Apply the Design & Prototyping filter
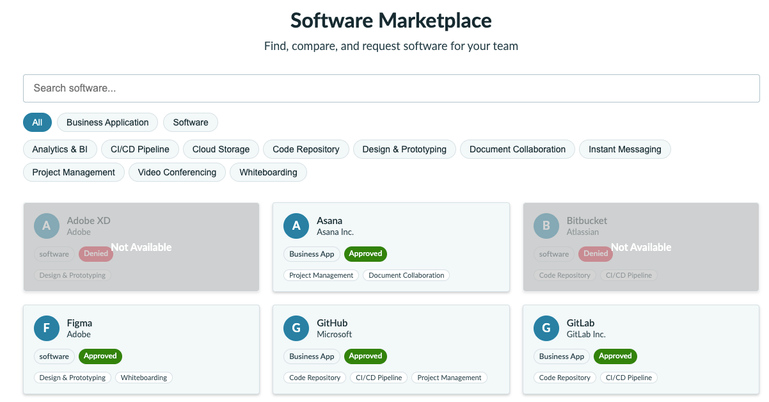 pyautogui.click(x=404, y=150)
